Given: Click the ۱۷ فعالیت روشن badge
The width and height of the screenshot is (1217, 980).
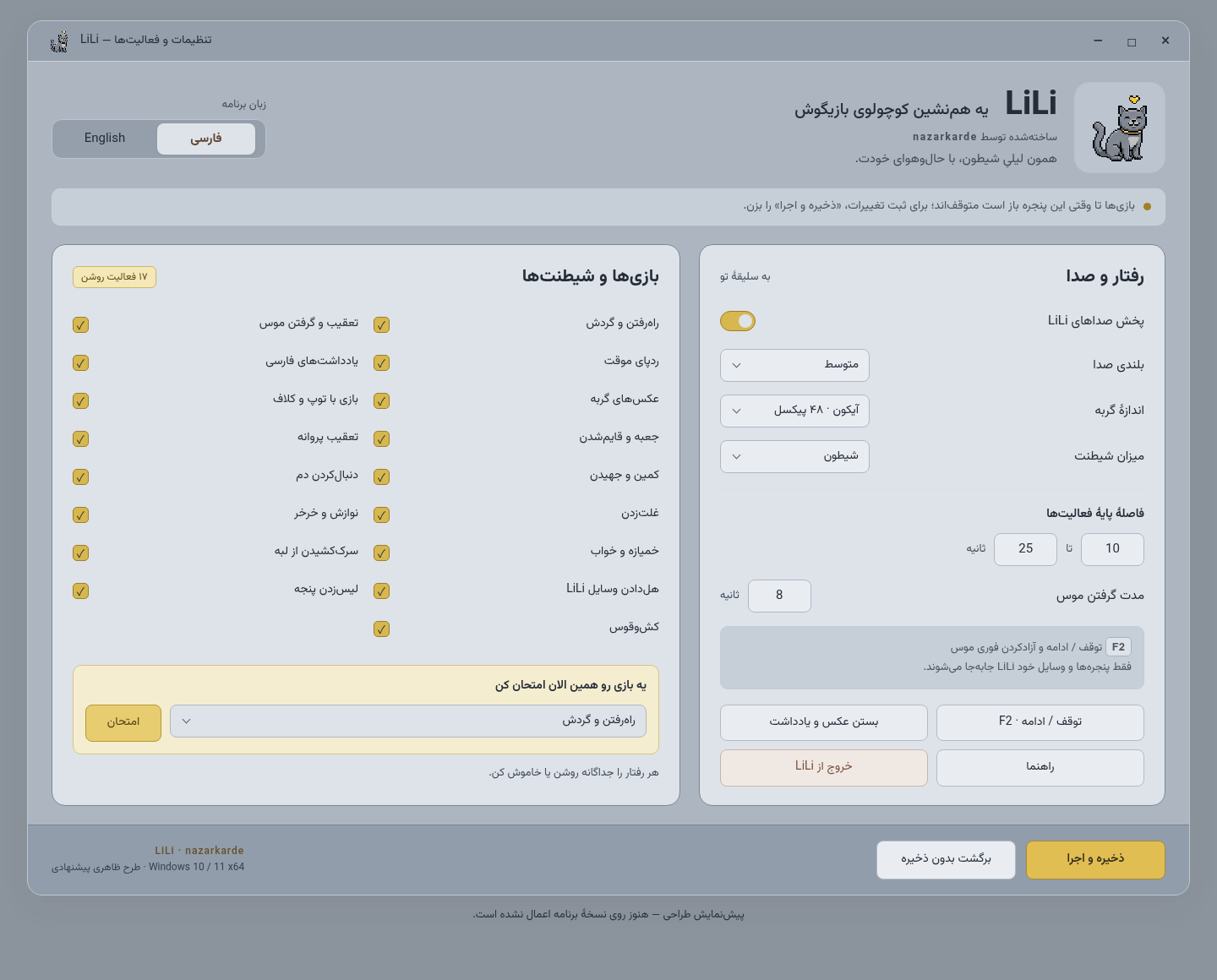Looking at the screenshot, I should 114,277.
